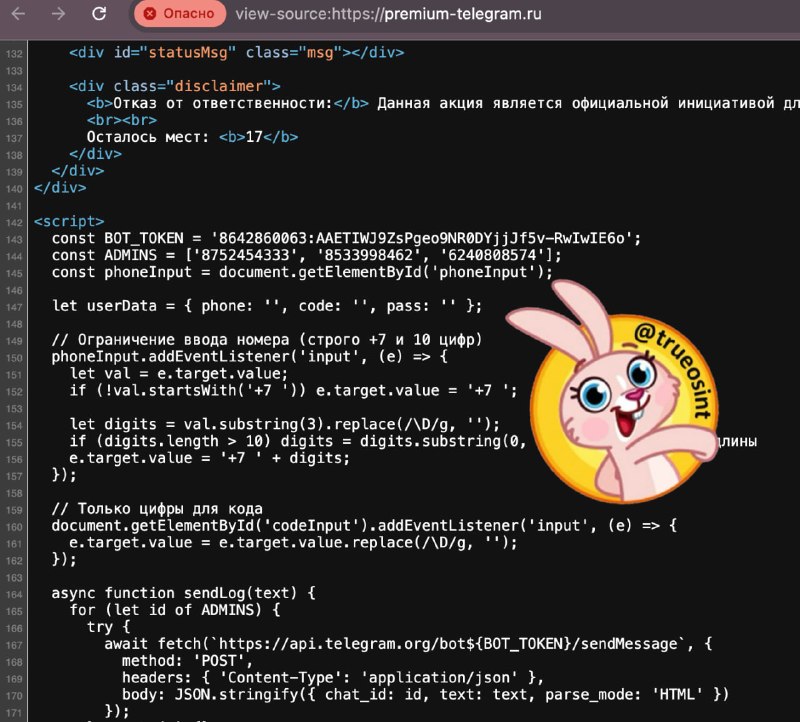800x722 pixels.
Task: Click the opening <script> tag
Action: (69, 221)
